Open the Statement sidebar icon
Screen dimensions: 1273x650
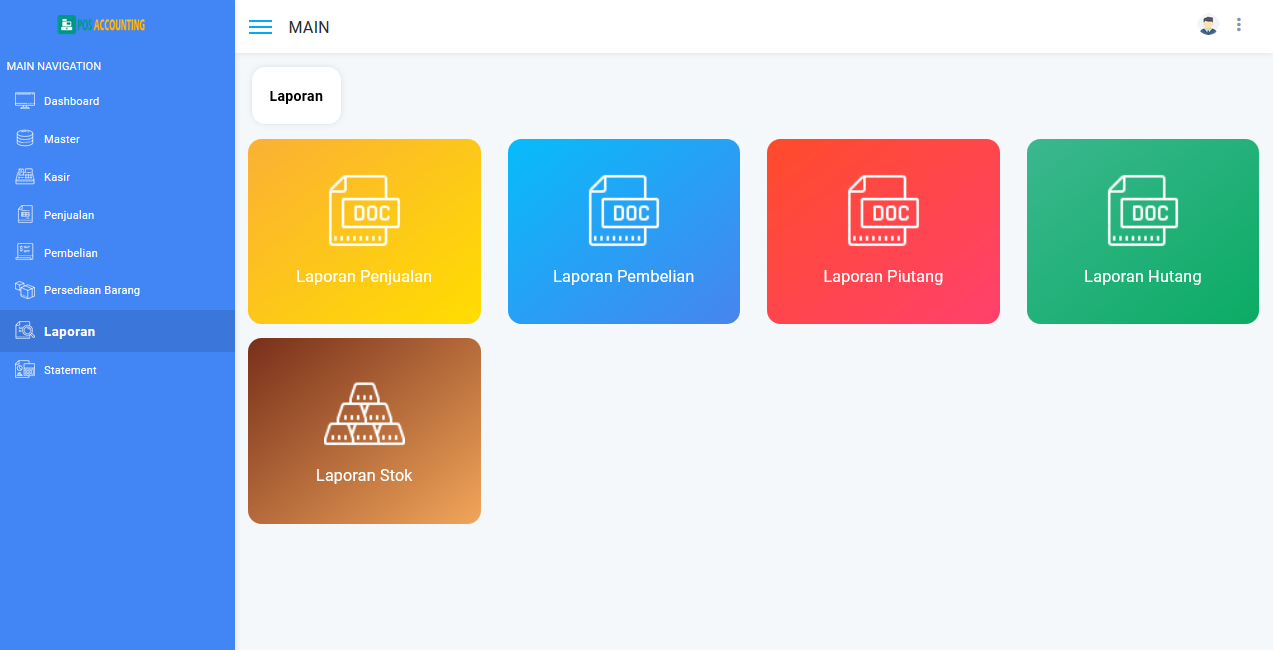[24, 369]
